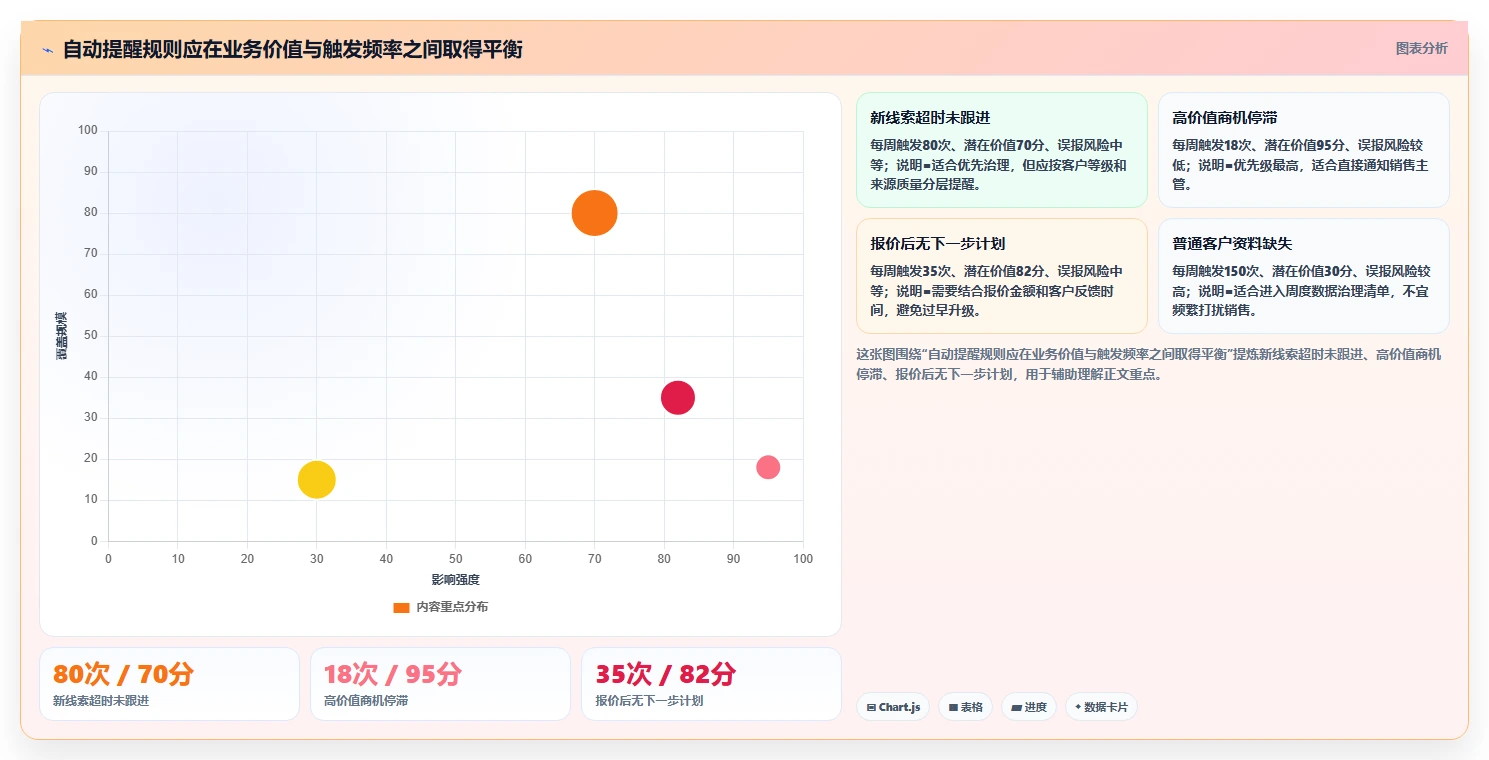This screenshot has width=1489, height=760.
Task: Click the 图表分析 label in header
Action: tap(1421, 48)
